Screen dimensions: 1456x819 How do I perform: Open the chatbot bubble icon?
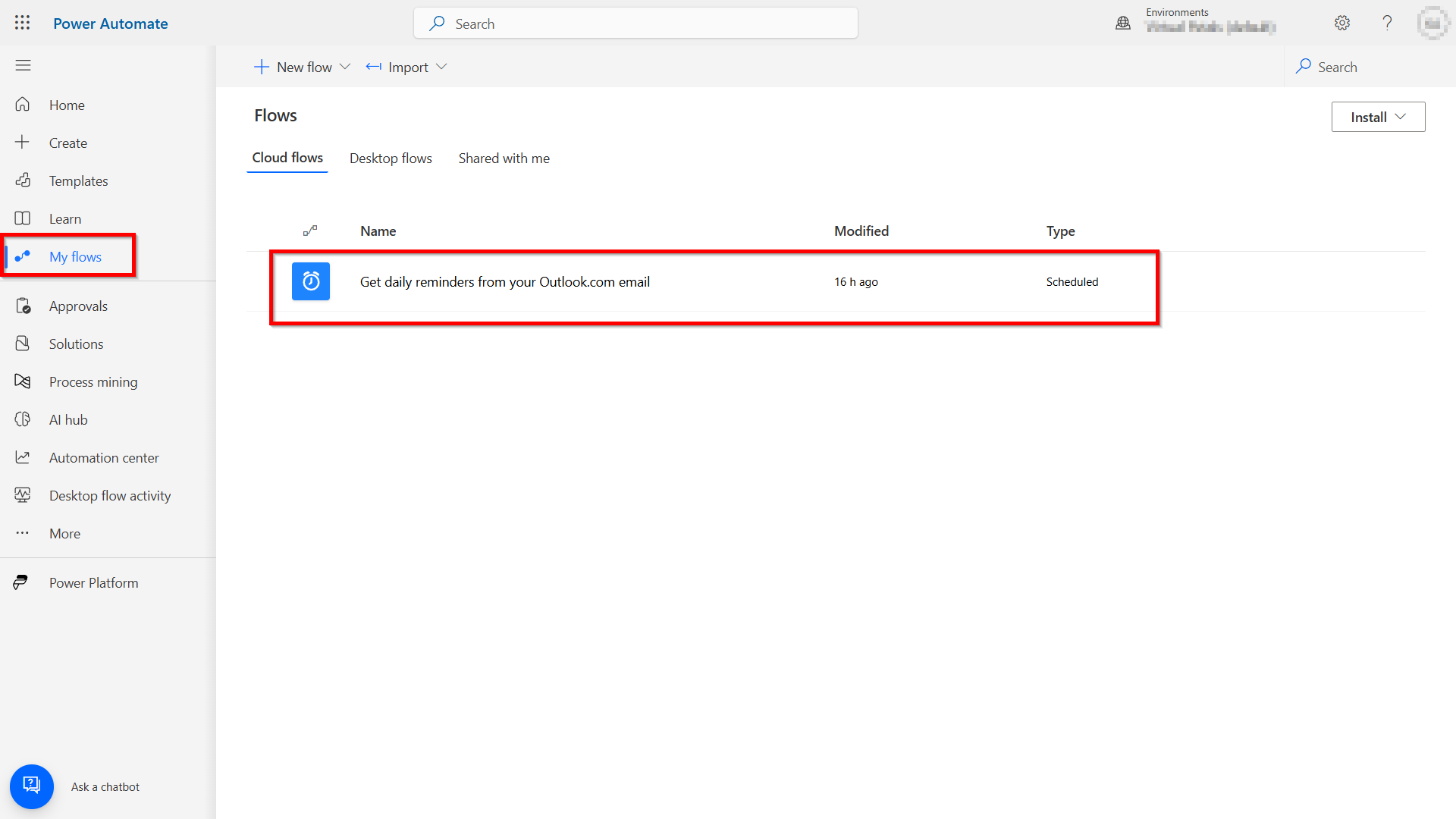pos(32,786)
